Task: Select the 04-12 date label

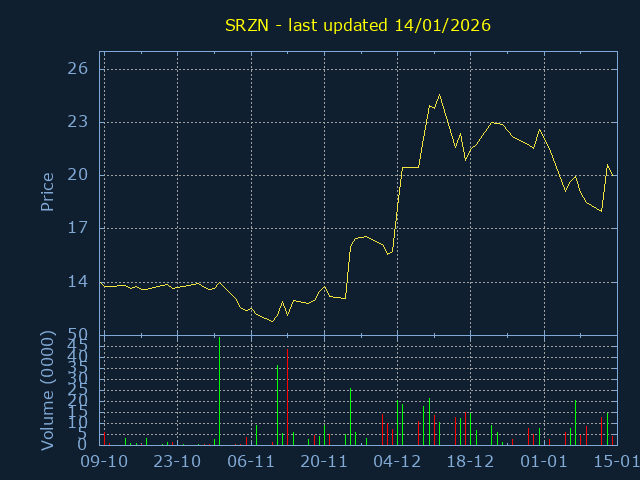Action: (397, 462)
